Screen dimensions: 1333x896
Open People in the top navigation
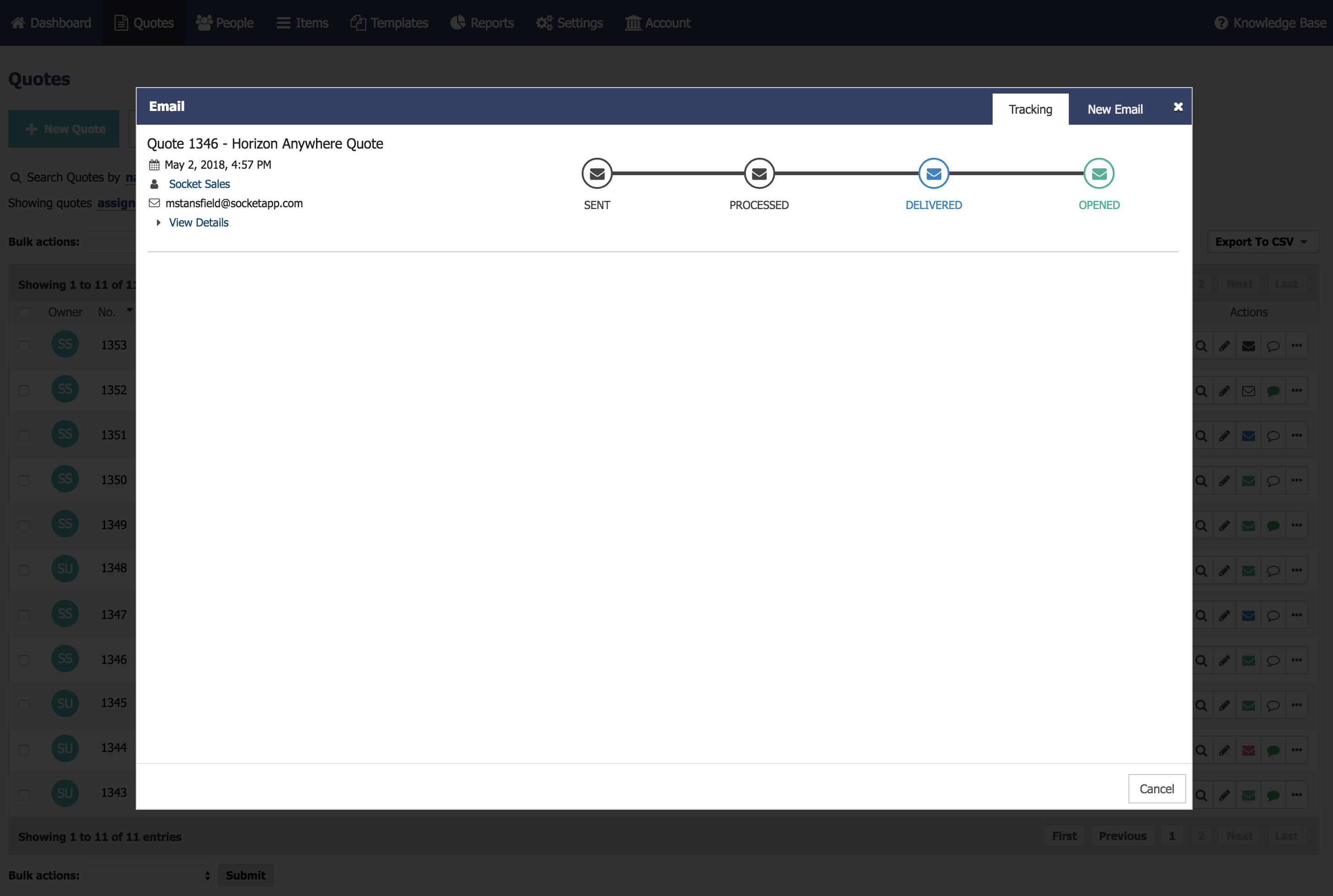pyautogui.click(x=225, y=23)
